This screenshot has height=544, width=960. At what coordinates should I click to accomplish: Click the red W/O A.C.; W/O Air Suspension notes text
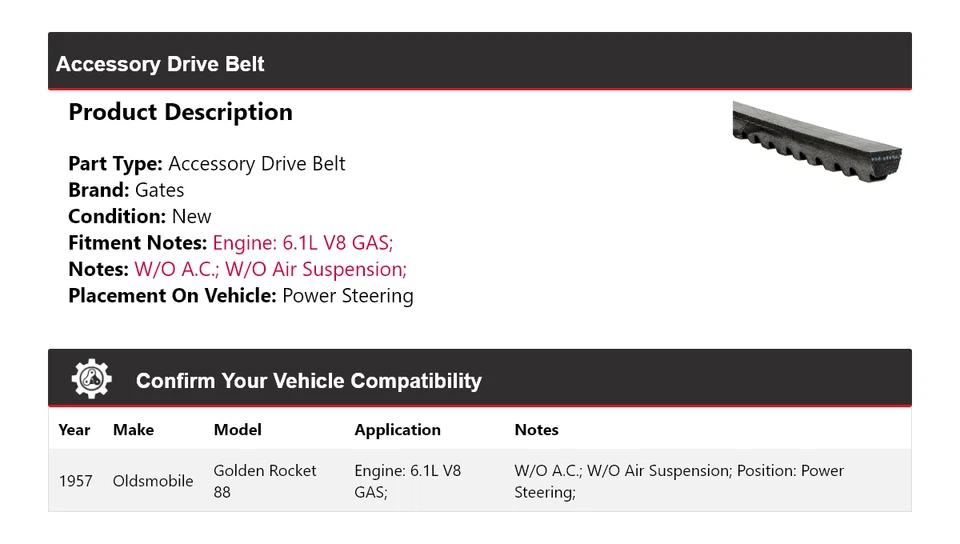(270, 269)
